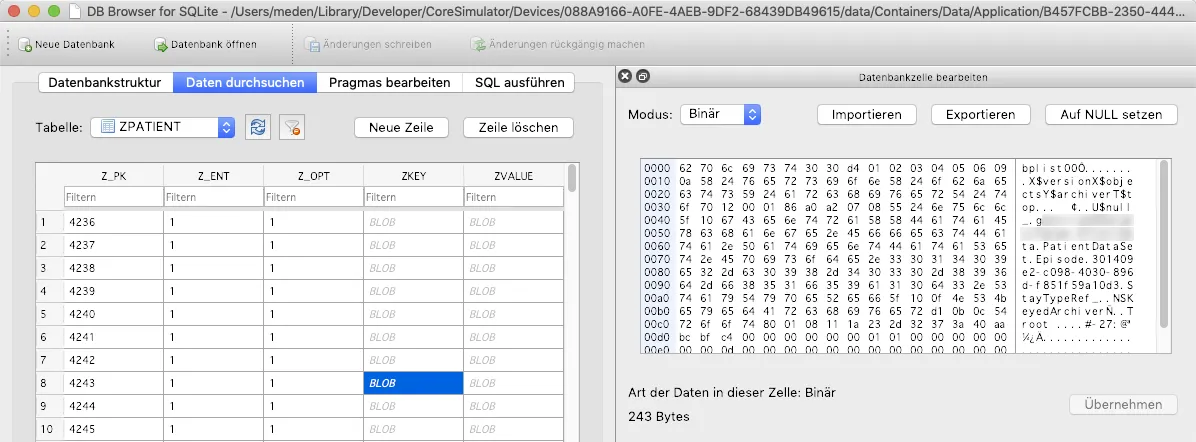Open the document proxy icon in title bar
The height and width of the screenshot is (442, 1196).
coord(74,11)
